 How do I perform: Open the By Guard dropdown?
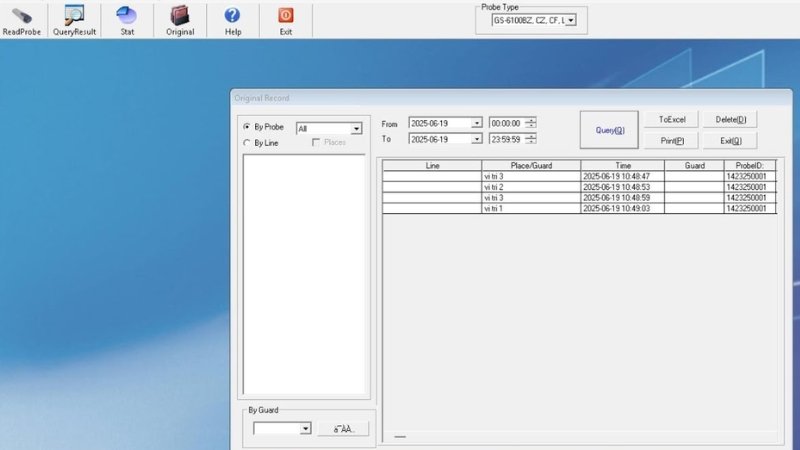[305, 428]
